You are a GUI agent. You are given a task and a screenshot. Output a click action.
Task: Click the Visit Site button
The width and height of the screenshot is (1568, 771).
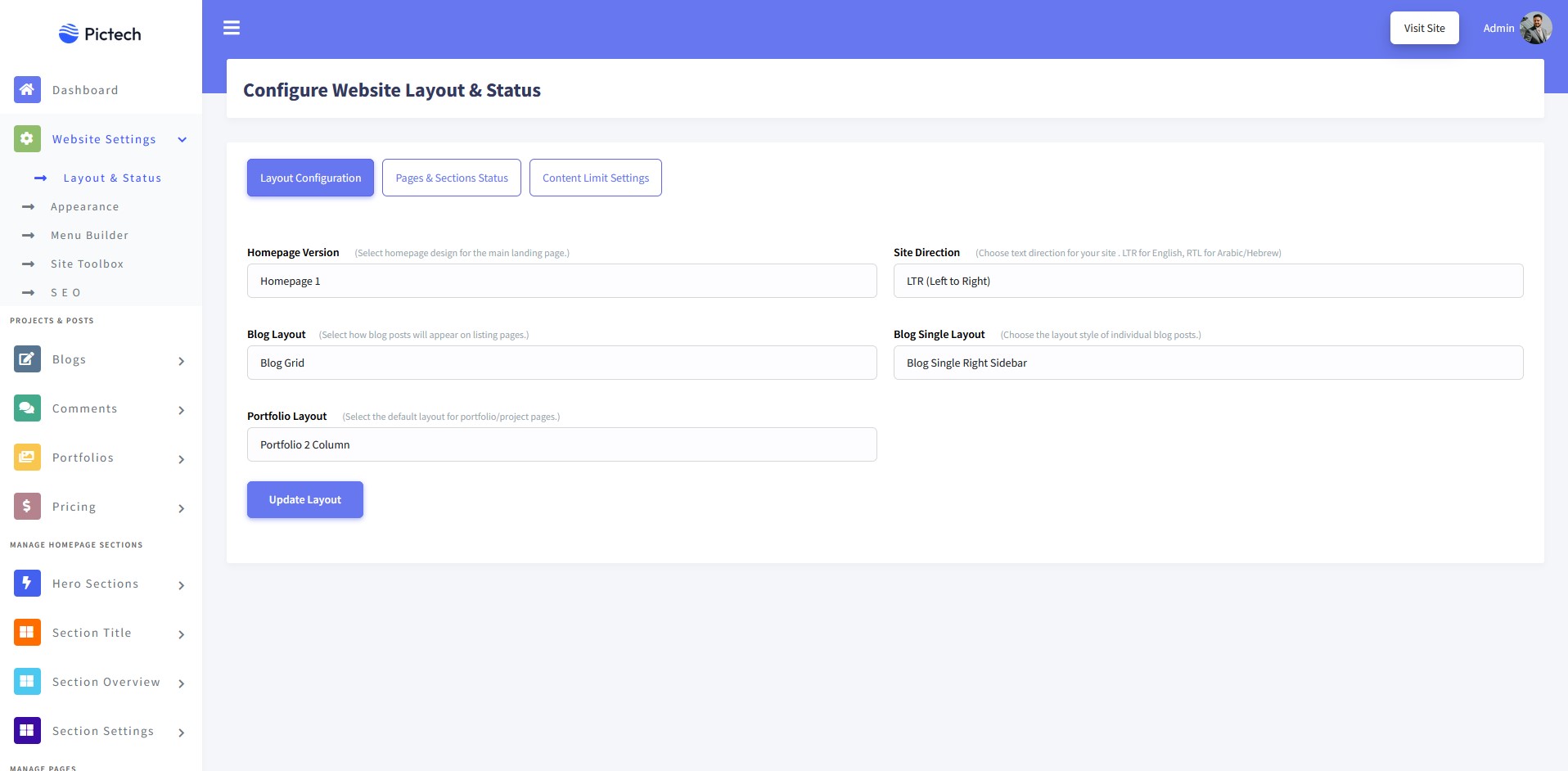(1425, 28)
